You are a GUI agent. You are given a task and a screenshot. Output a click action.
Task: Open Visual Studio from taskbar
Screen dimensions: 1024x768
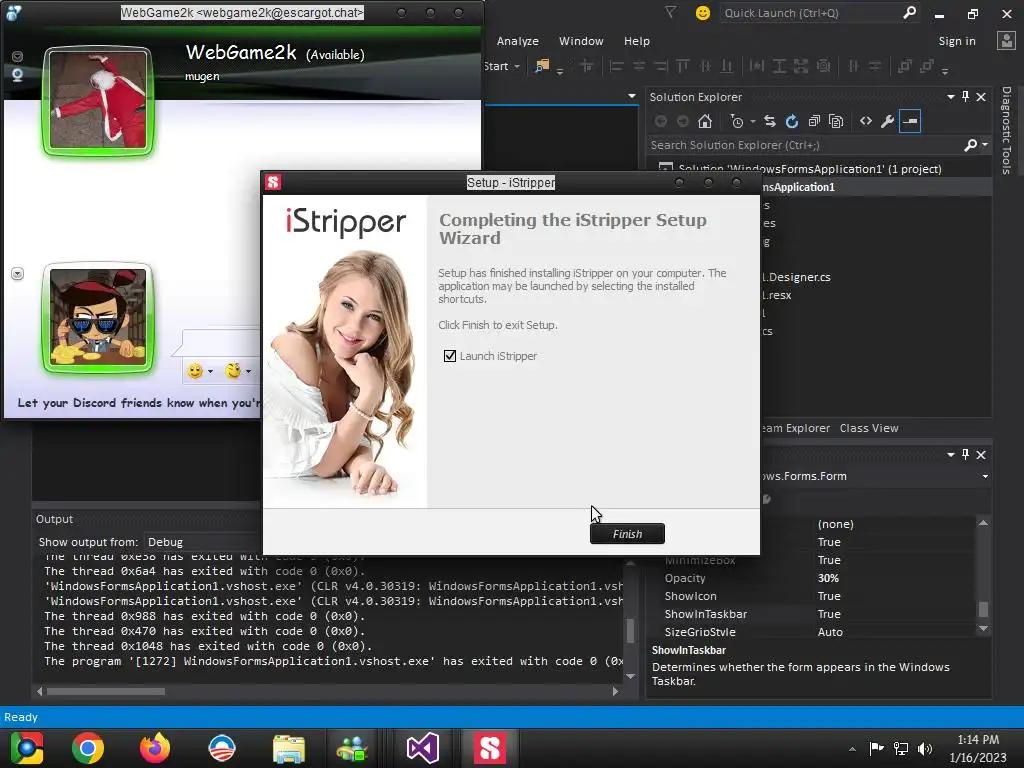[x=423, y=748]
